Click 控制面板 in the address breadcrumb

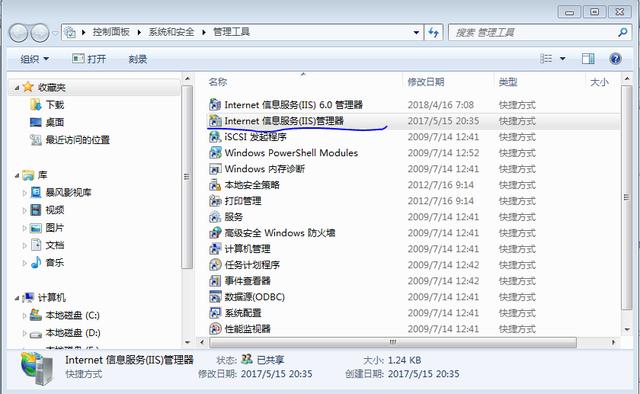point(111,32)
